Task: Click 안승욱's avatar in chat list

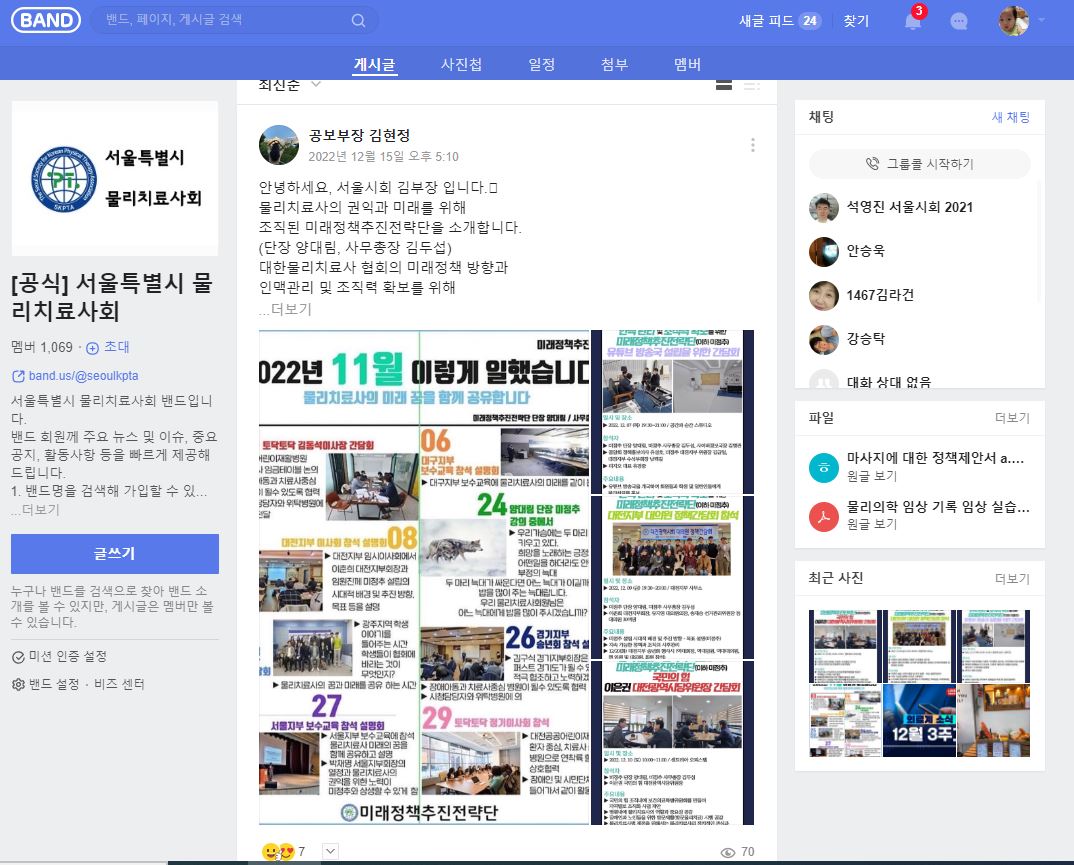Action: click(824, 251)
